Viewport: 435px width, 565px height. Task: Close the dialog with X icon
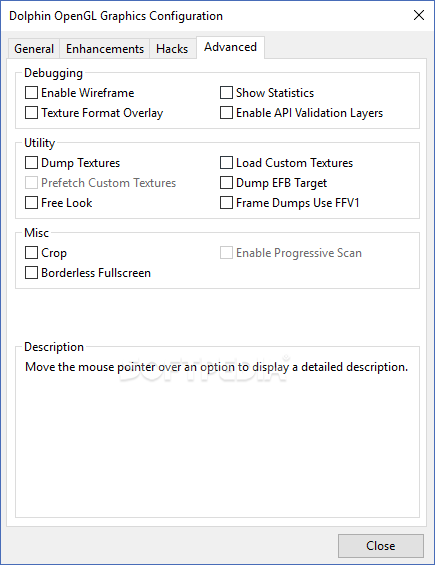(419, 15)
